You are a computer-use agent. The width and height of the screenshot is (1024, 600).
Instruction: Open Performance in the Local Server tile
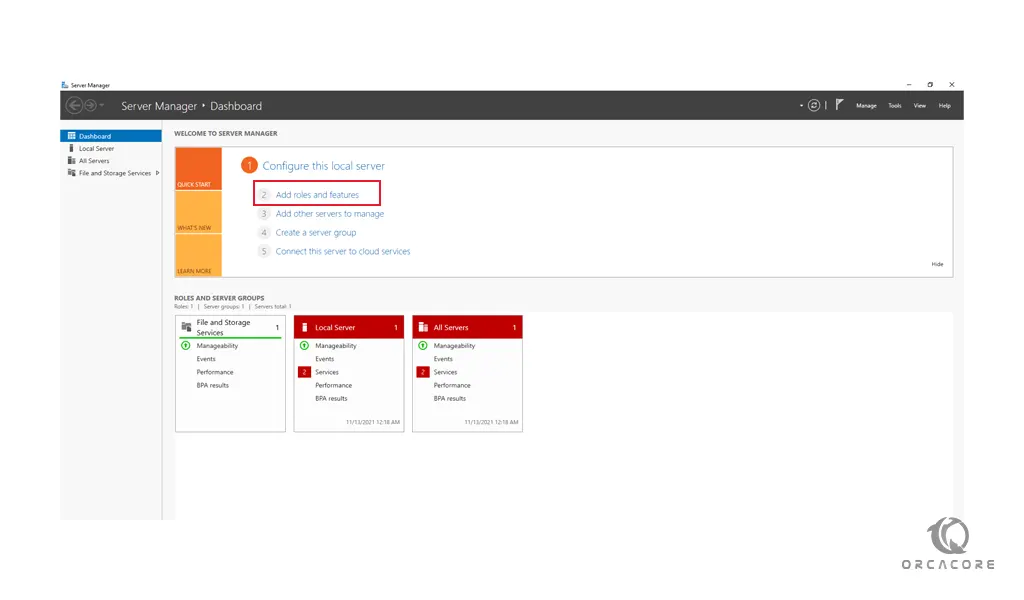tap(334, 385)
